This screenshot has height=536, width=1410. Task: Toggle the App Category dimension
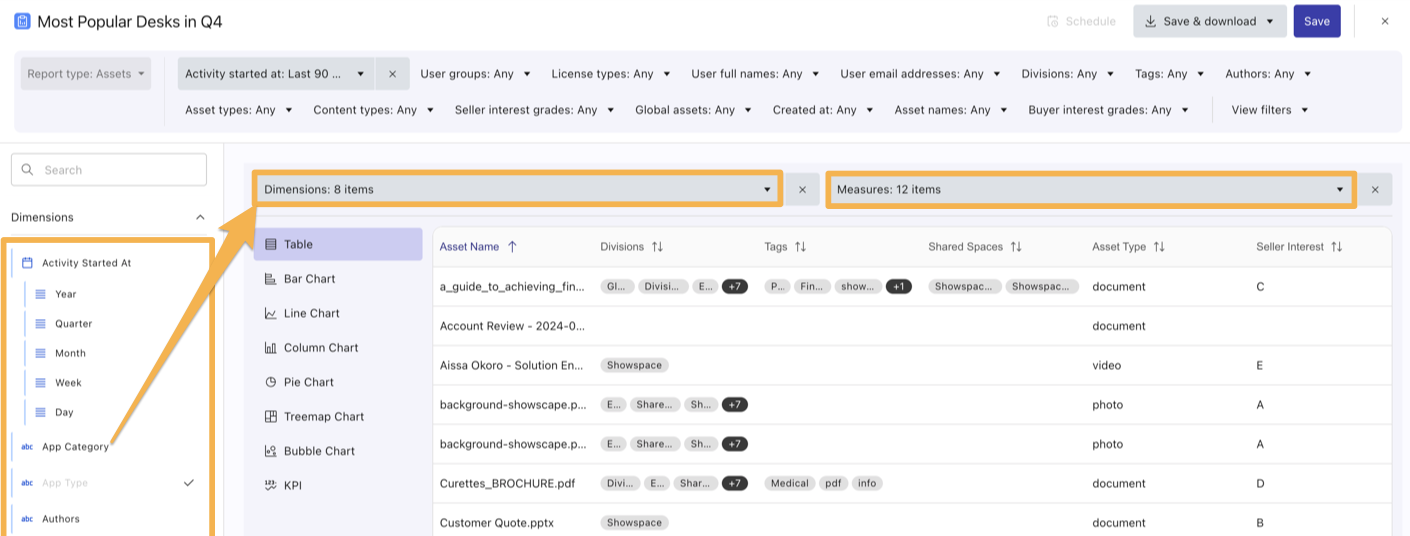[75, 447]
